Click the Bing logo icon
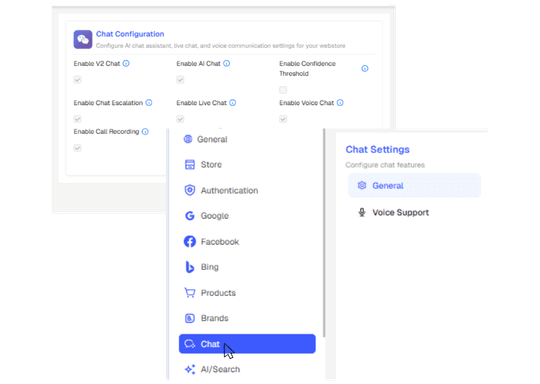 click(190, 267)
